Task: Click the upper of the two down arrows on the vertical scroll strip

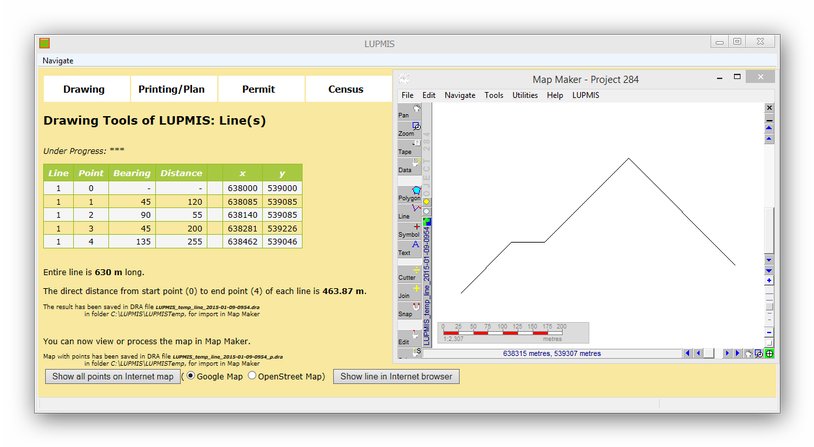Action: tap(769, 260)
